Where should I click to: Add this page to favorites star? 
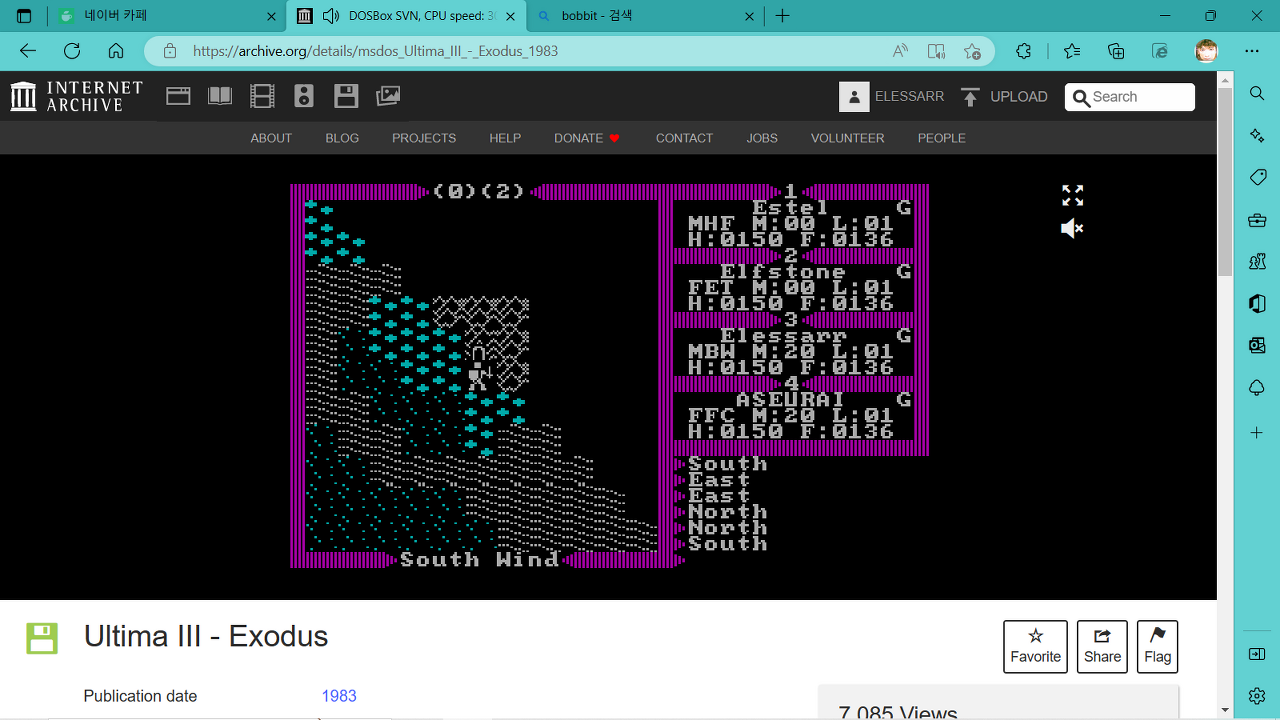coord(972,51)
